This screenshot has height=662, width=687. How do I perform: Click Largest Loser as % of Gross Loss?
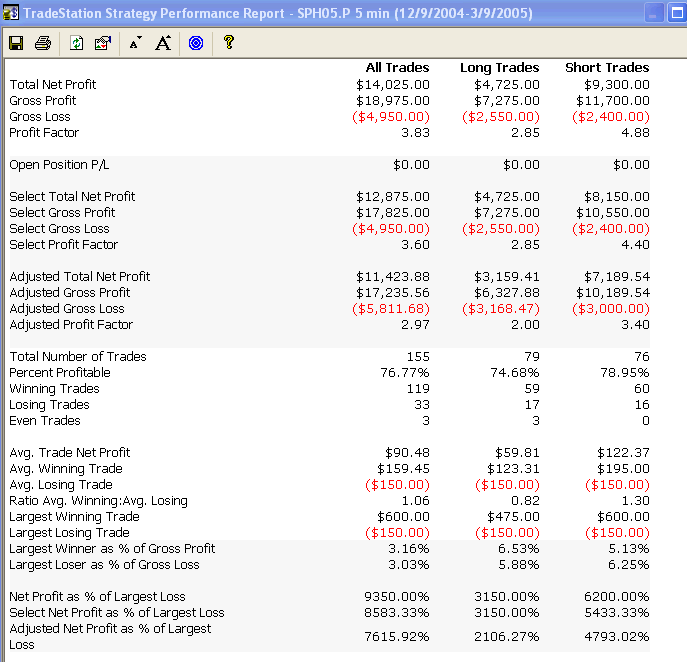[104, 564]
